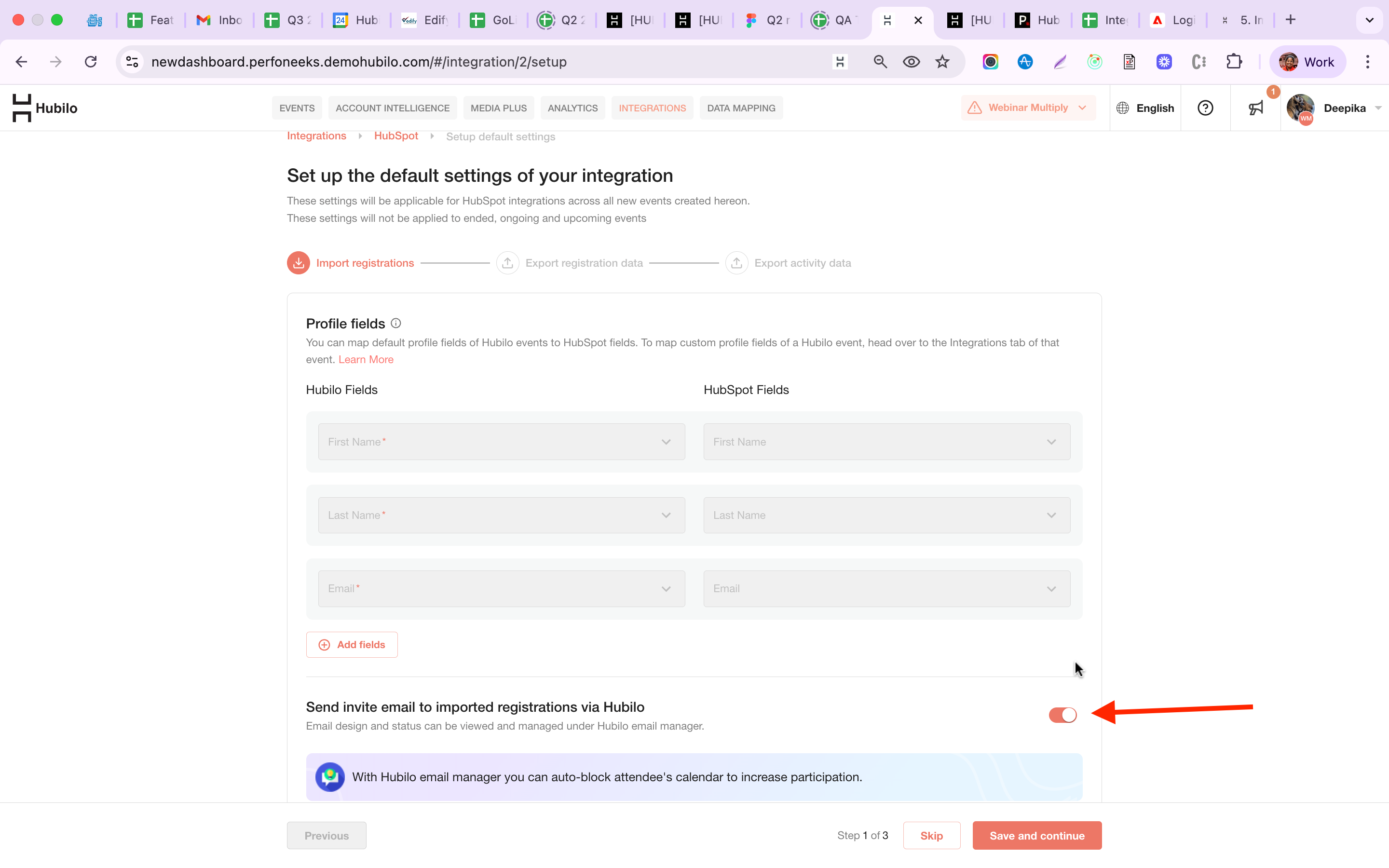This screenshot has width=1389, height=868.
Task: Open the Learn More link
Action: 366,359
